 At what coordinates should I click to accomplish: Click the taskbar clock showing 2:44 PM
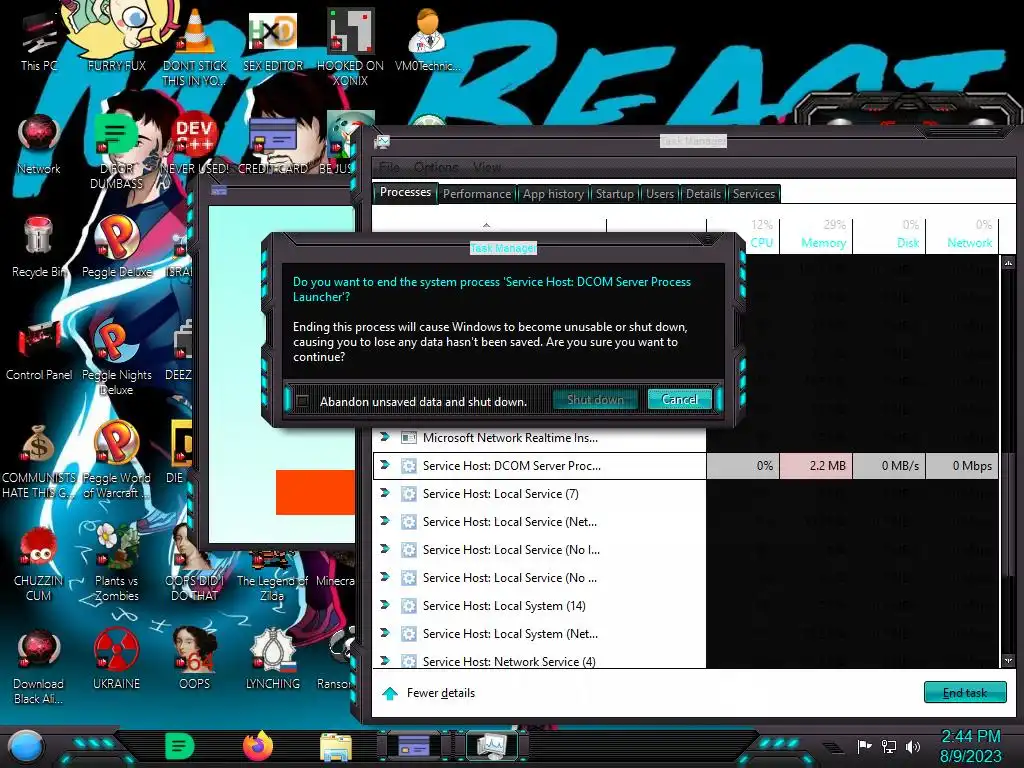pyautogui.click(x=970, y=746)
